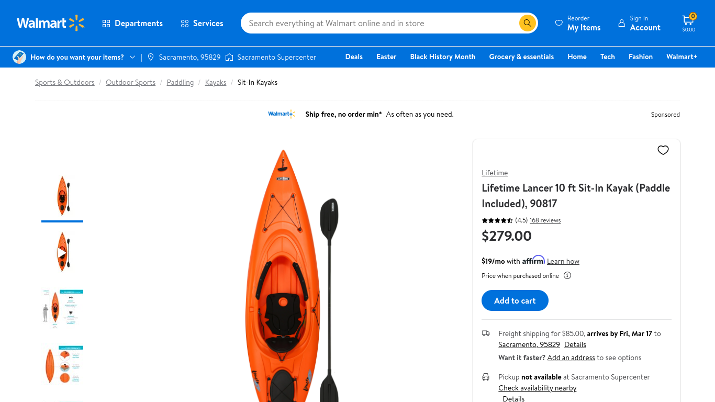The height and width of the screenshot is (402, 715).
Task: Click the star rating icons
Action: 497,220
